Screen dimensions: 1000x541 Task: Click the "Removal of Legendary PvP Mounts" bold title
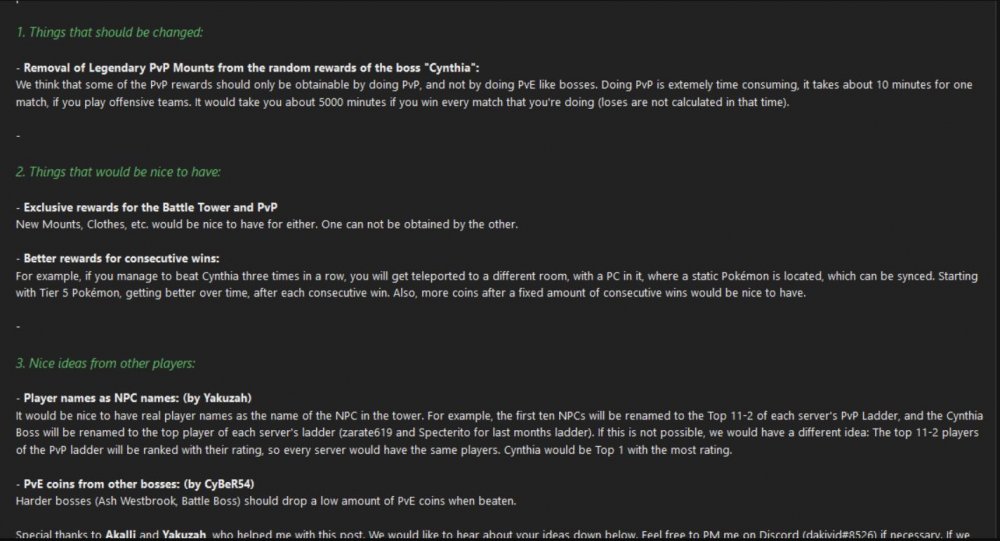point(120,67)
